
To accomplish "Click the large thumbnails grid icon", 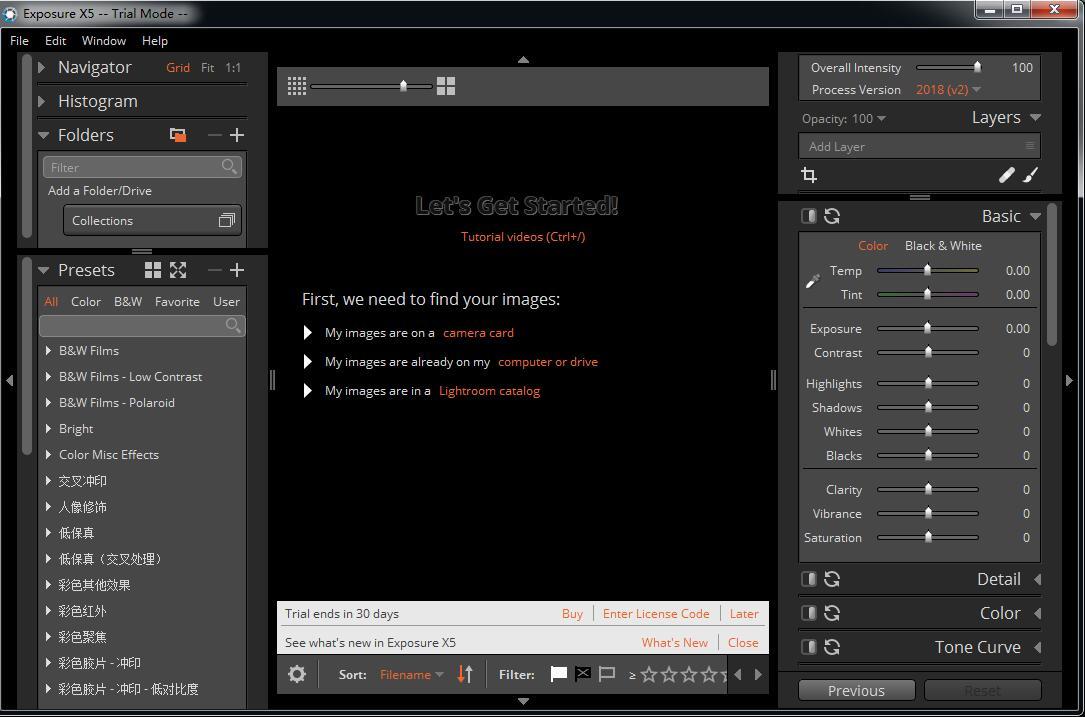I will pos(446,86).
